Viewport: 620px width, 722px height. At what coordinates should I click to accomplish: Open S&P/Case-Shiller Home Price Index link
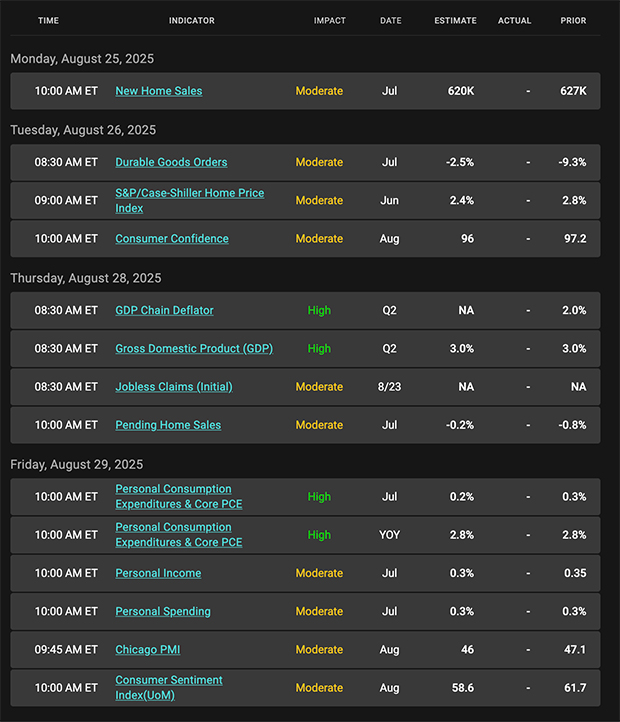[x=189, y=201]
